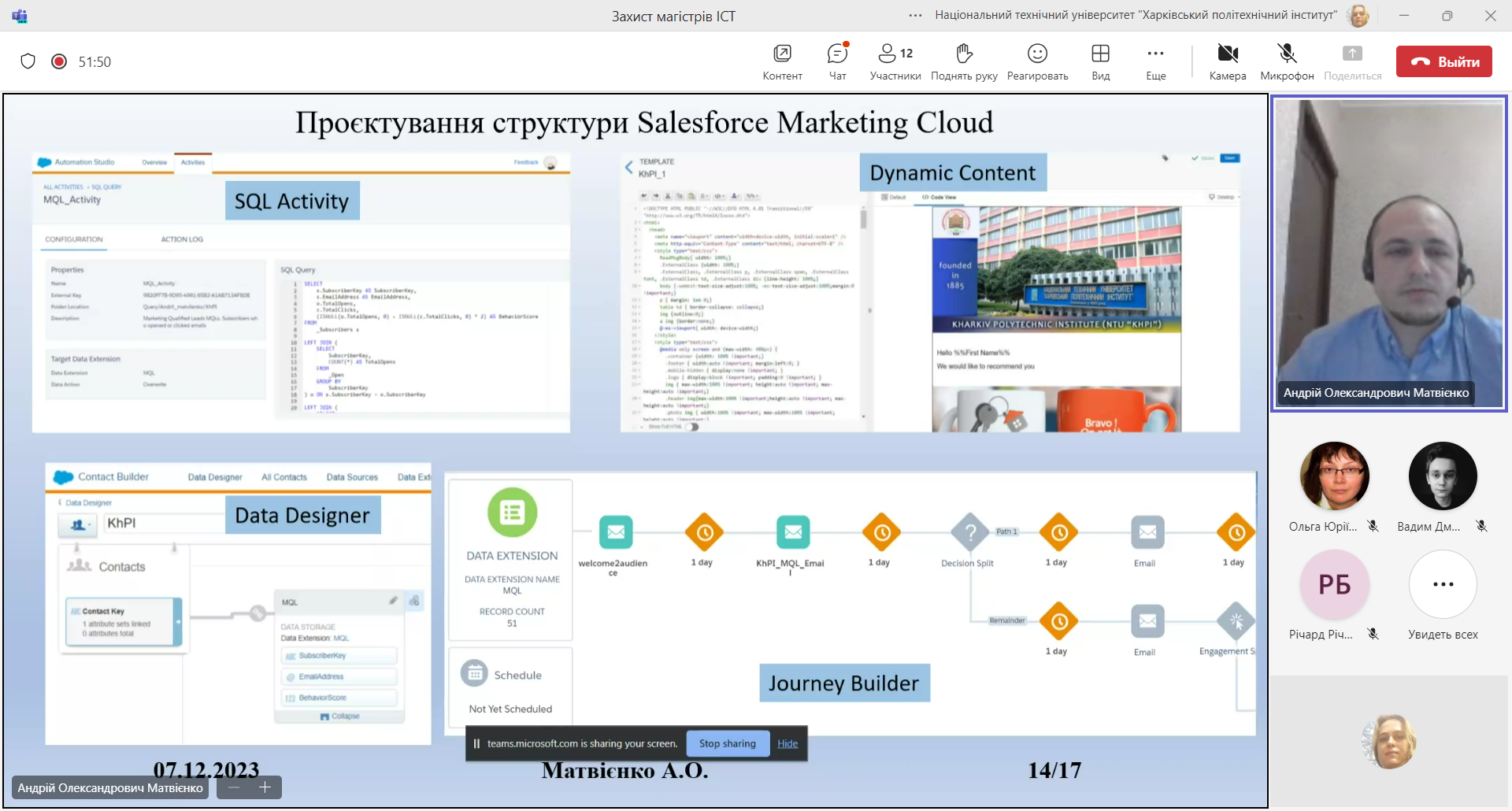Zoom in shared content with plus
Screen dimensions: 1512x811
tap(265, 787)
